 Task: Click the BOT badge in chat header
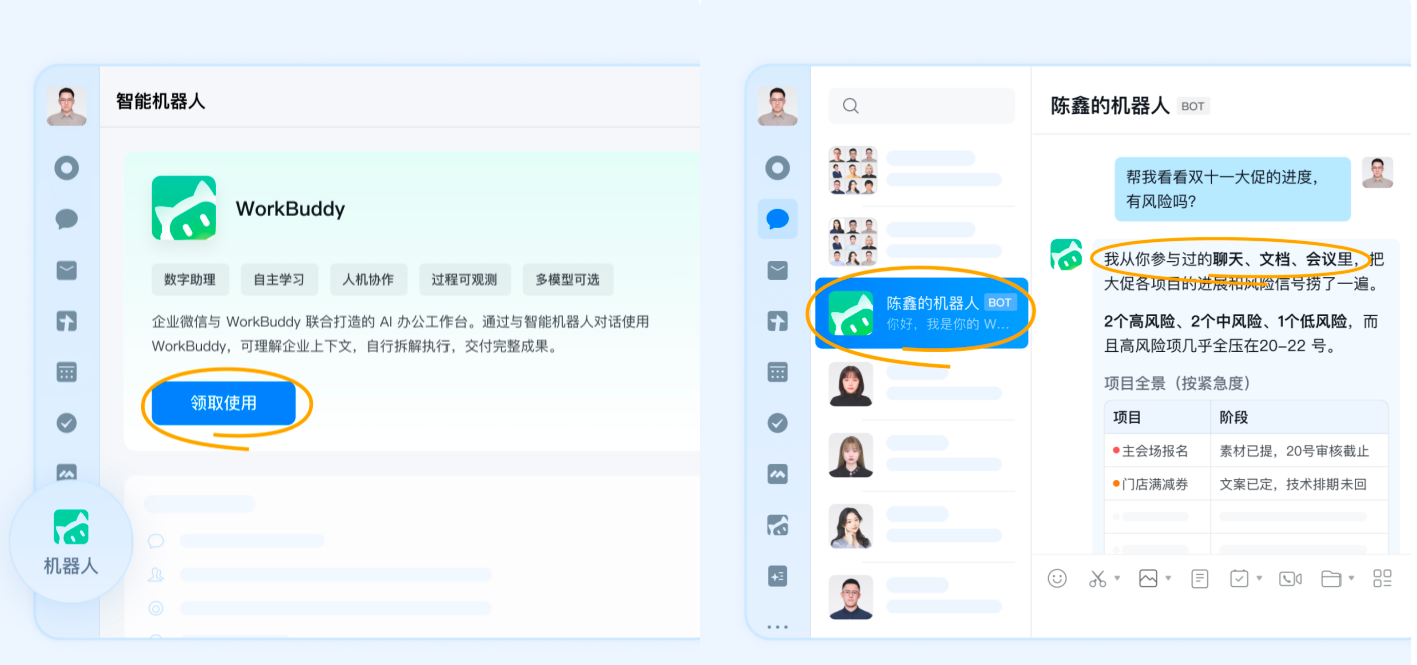[x=1193, y=106]
